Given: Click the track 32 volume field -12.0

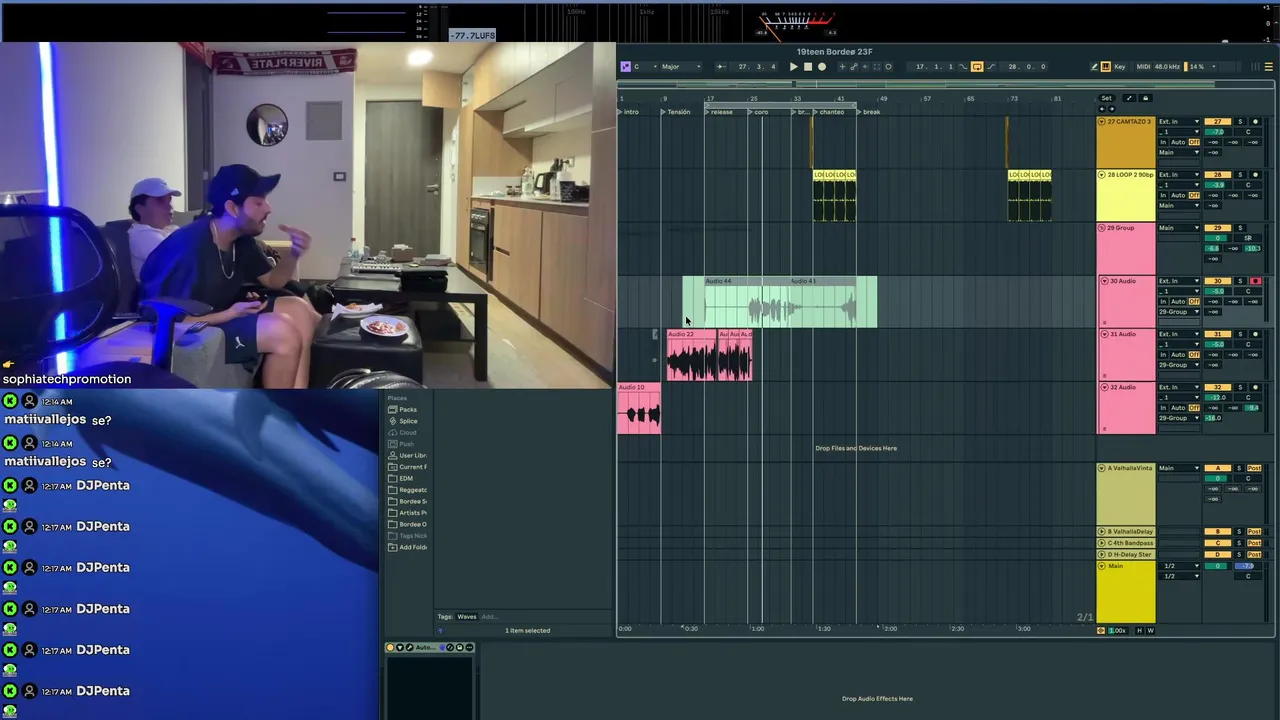Looking at the screenshot, I should pos(1217,397).
